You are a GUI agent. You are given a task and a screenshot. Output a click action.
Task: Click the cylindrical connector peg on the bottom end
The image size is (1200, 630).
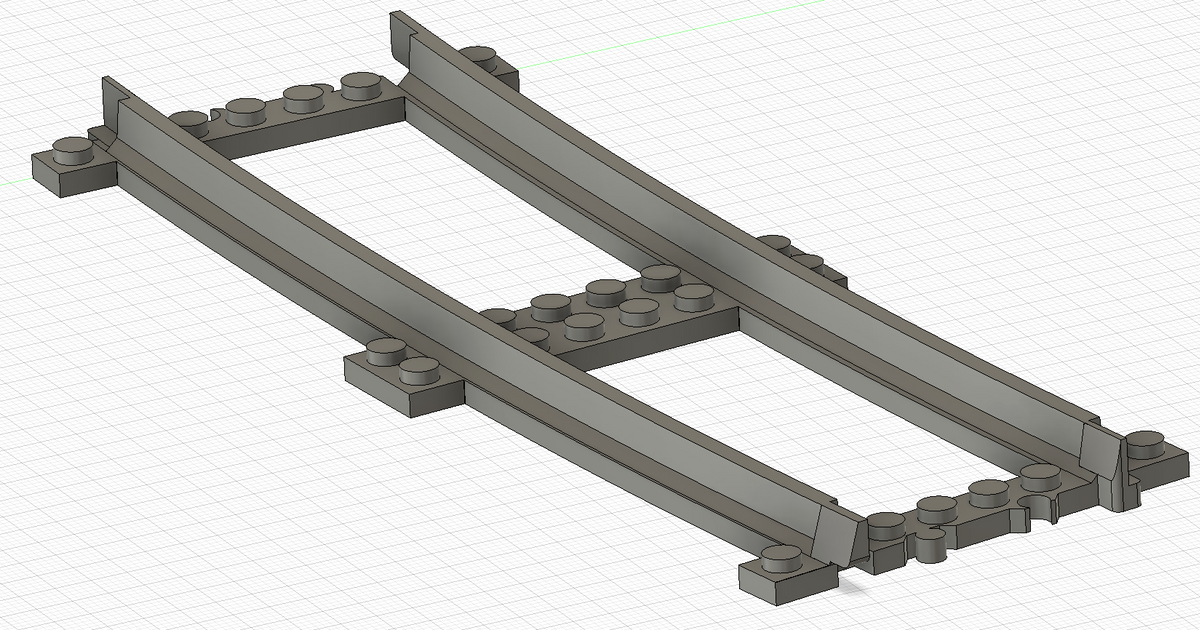(931, 544)
